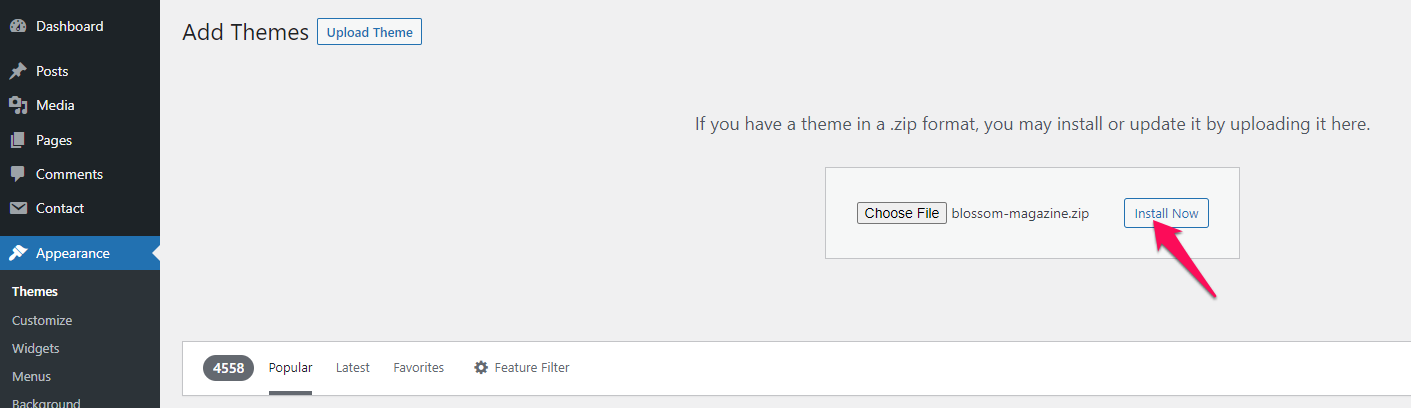Image resolution: width=1411 pixels, height=408 pixels.
Task: Click the Dashboard gauge icon
Action: click(18, 26)
